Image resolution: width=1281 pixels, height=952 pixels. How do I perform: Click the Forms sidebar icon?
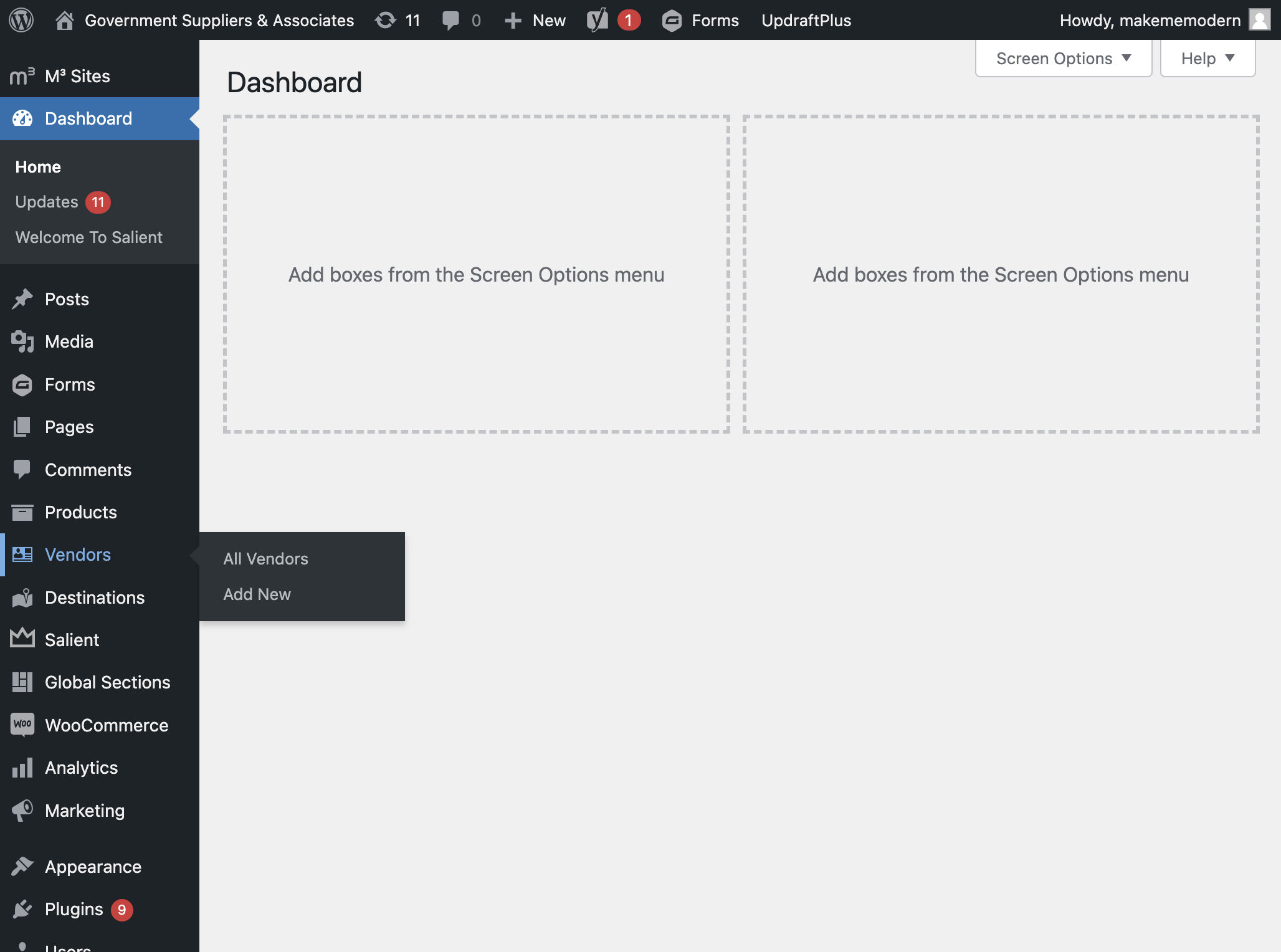tap(22, 384)
